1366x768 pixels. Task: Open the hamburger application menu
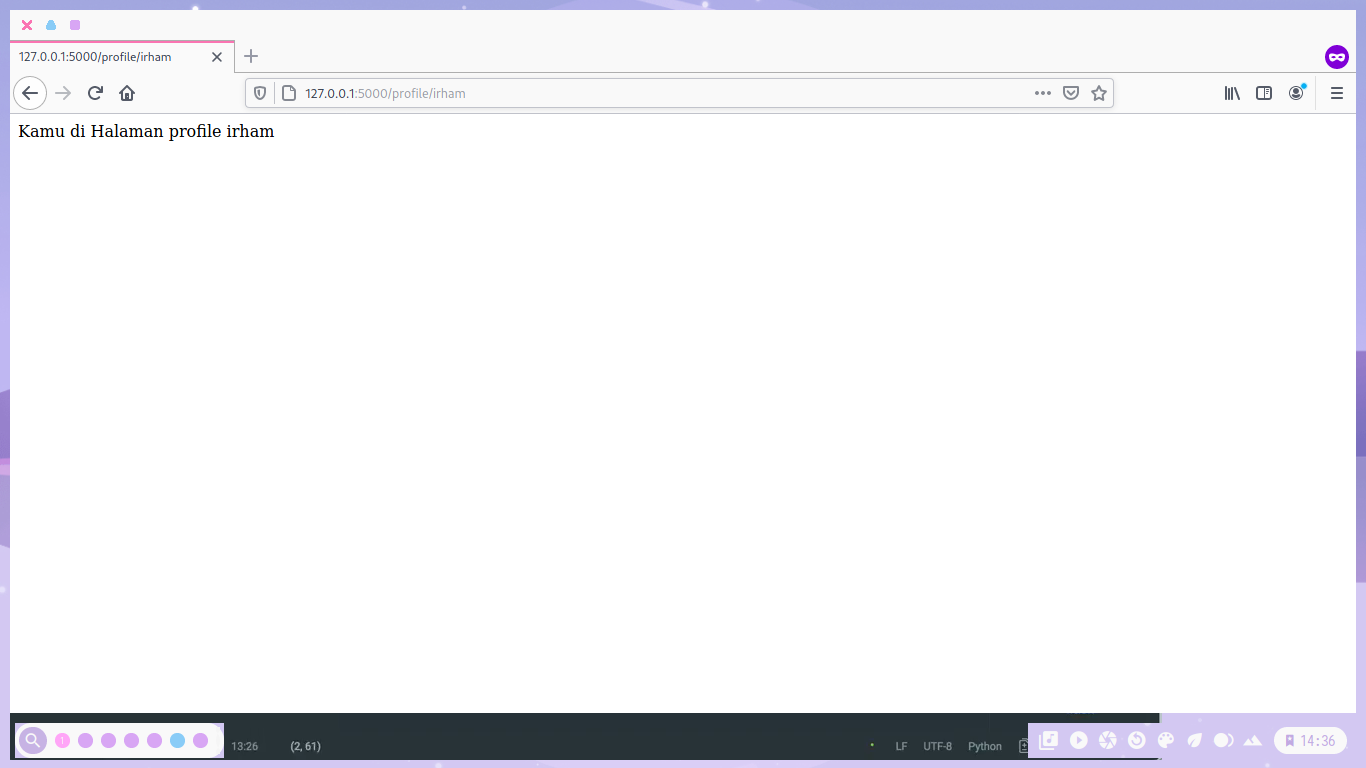(1336, 93)
